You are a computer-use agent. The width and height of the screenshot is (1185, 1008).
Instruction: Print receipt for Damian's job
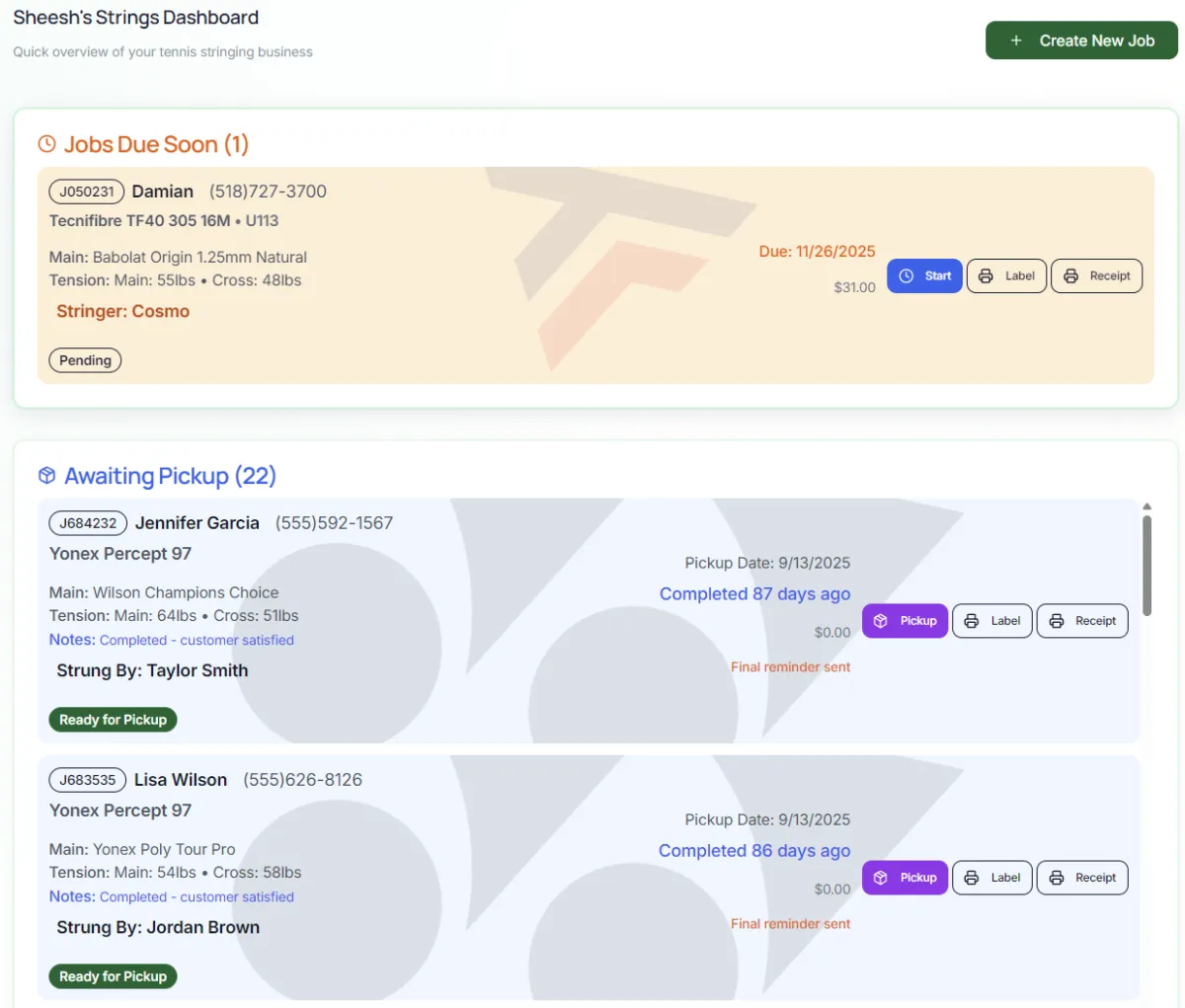[x=1096, y=276]
